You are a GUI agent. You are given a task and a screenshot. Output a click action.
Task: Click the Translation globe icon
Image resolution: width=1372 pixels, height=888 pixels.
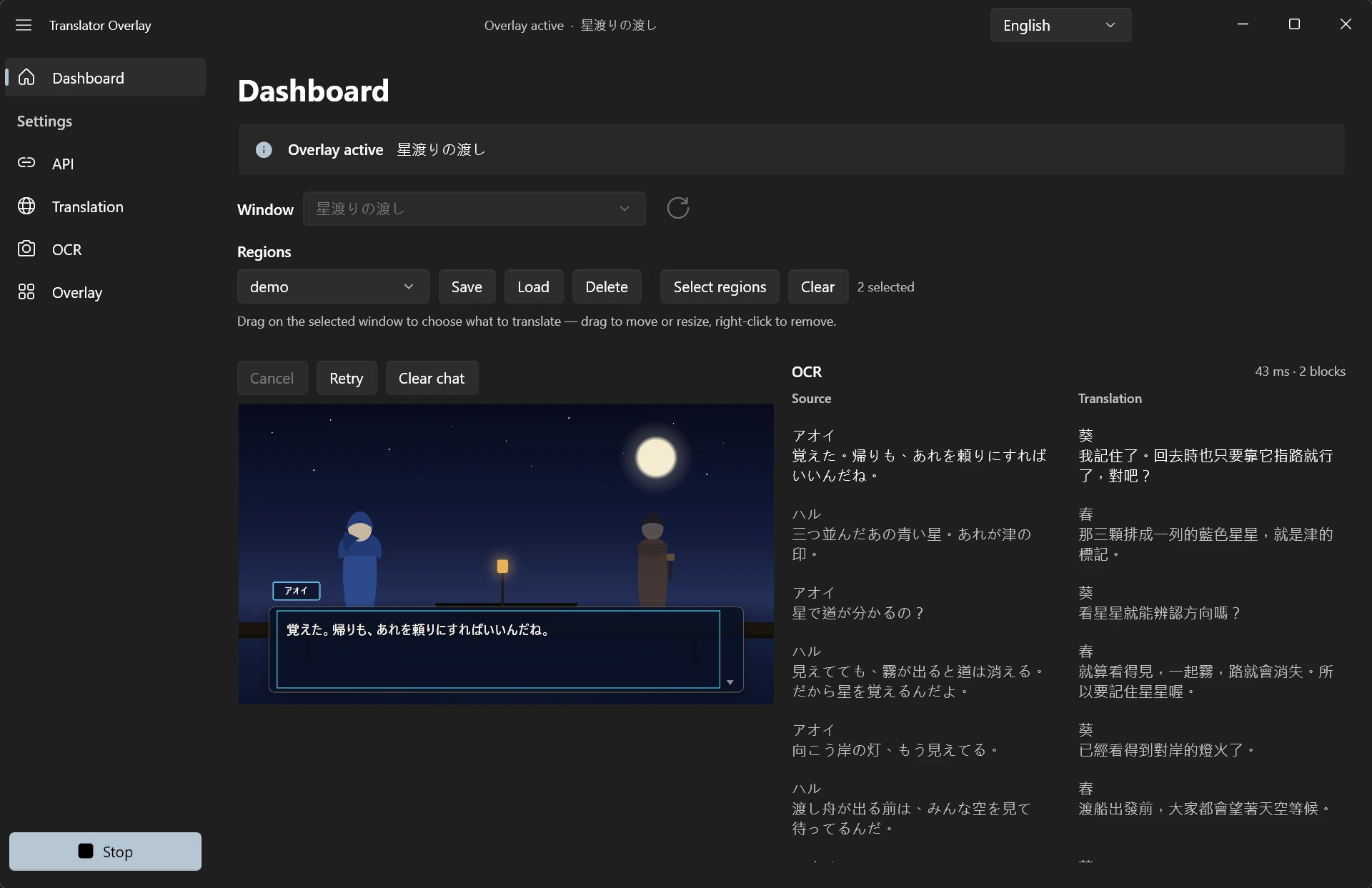[x=26, y=206]
